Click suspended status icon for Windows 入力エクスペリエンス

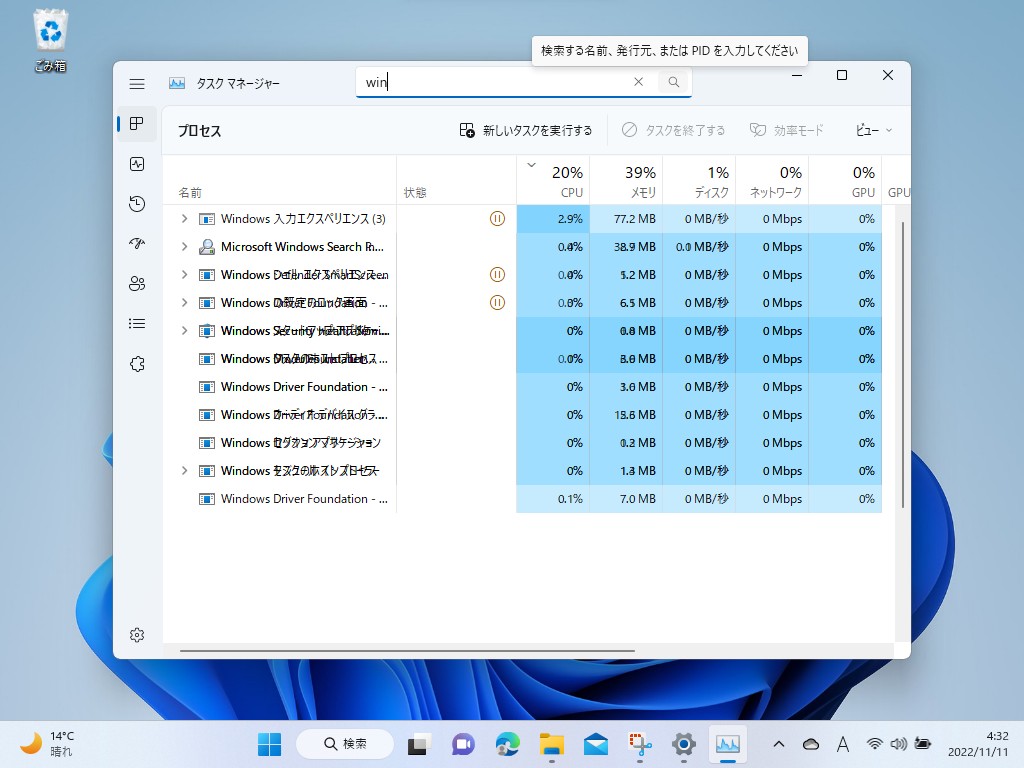497,219
